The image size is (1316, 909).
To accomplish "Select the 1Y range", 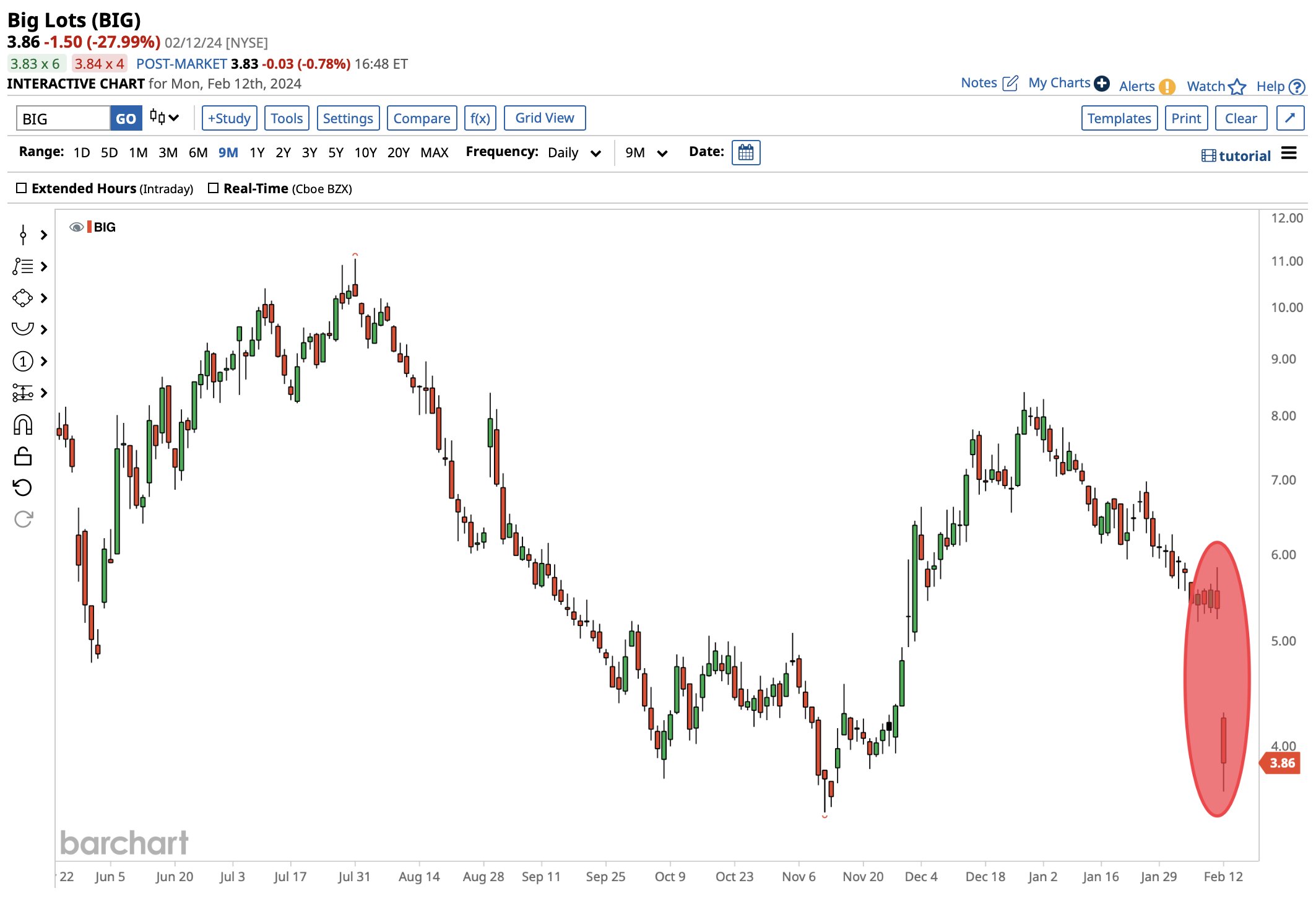I will (x=257, y=152).
